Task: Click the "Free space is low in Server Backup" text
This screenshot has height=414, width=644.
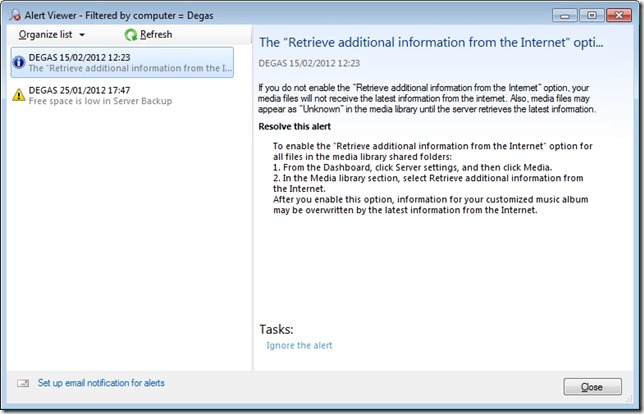Action: click(100, 102)
